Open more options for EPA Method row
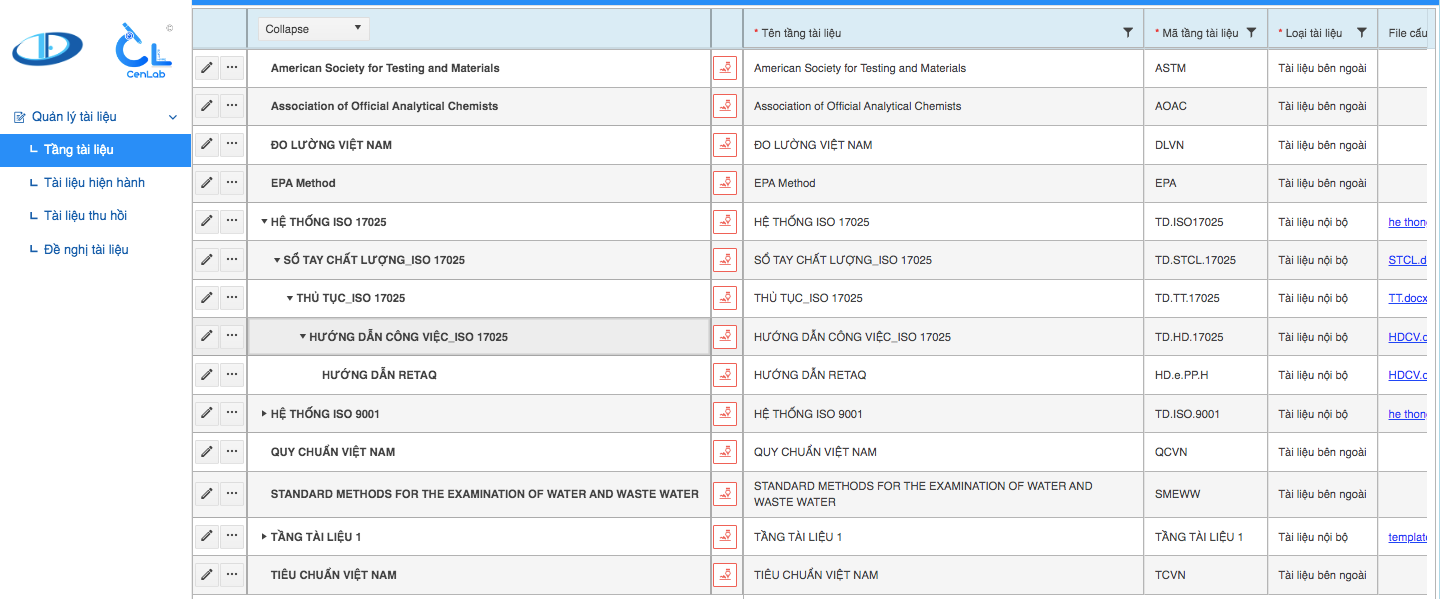 (x=232, y=183)
